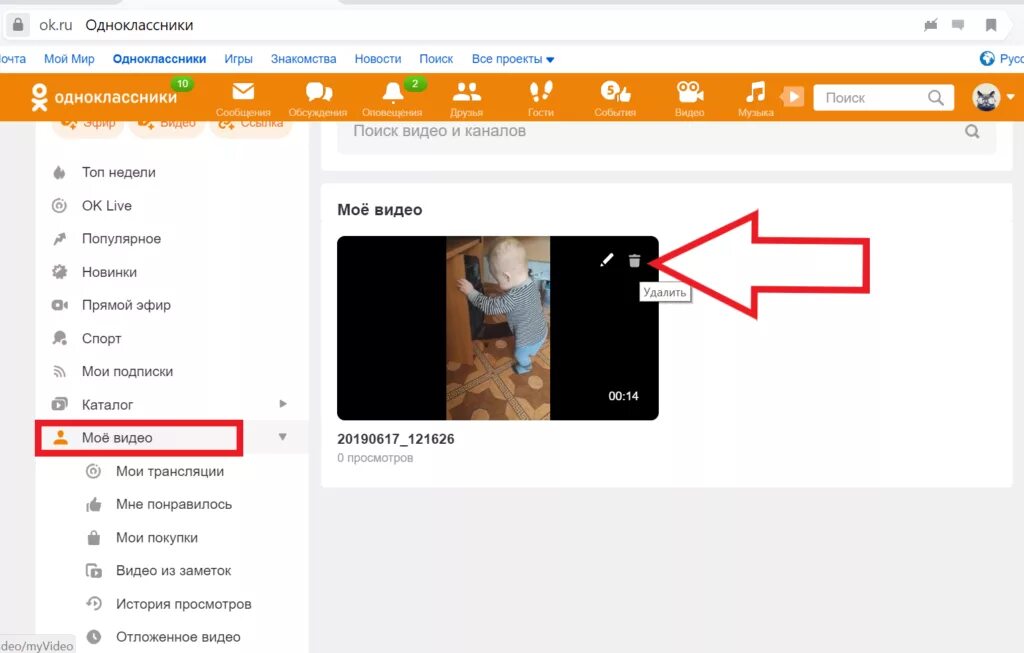Click the 0 просмотров text
The image size is (1024, 653).
(x=375, y=458)
